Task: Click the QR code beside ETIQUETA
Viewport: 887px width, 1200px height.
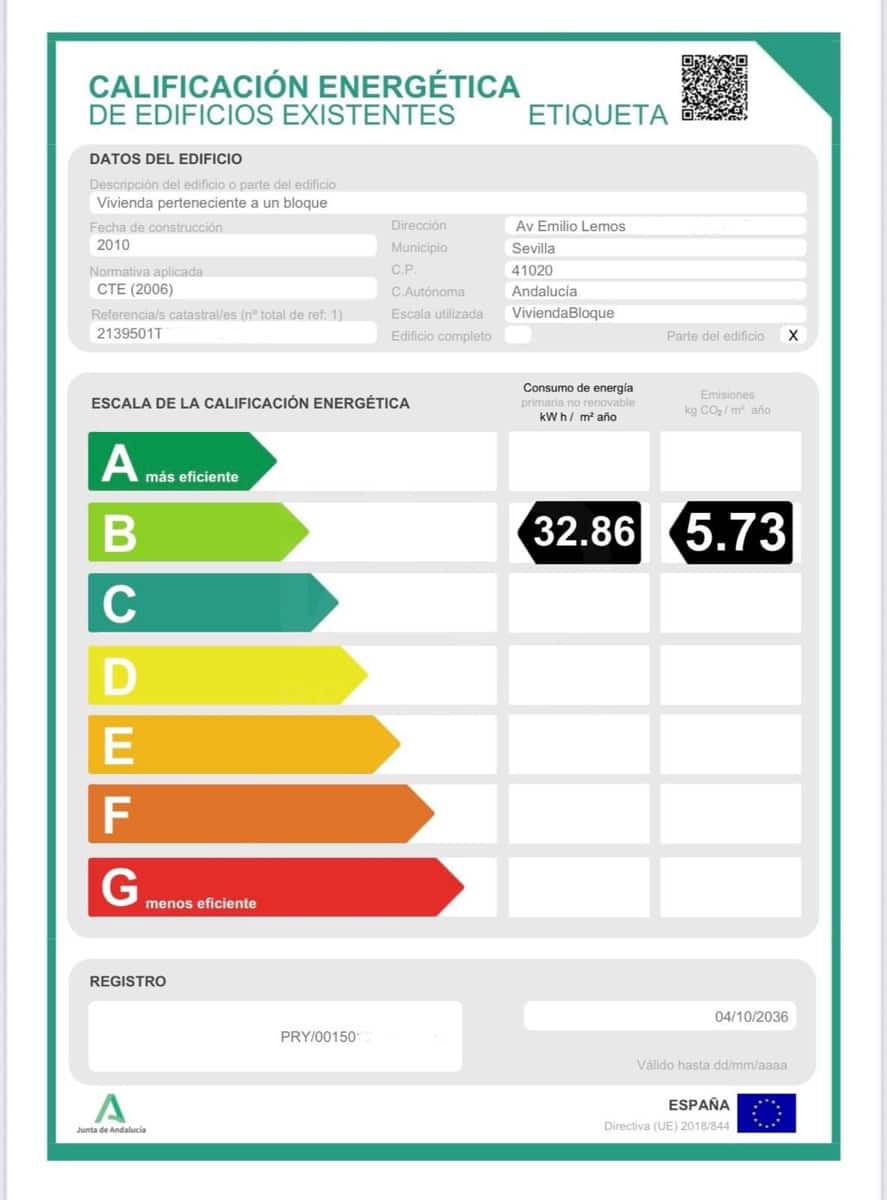Action: tap(715, 88)
